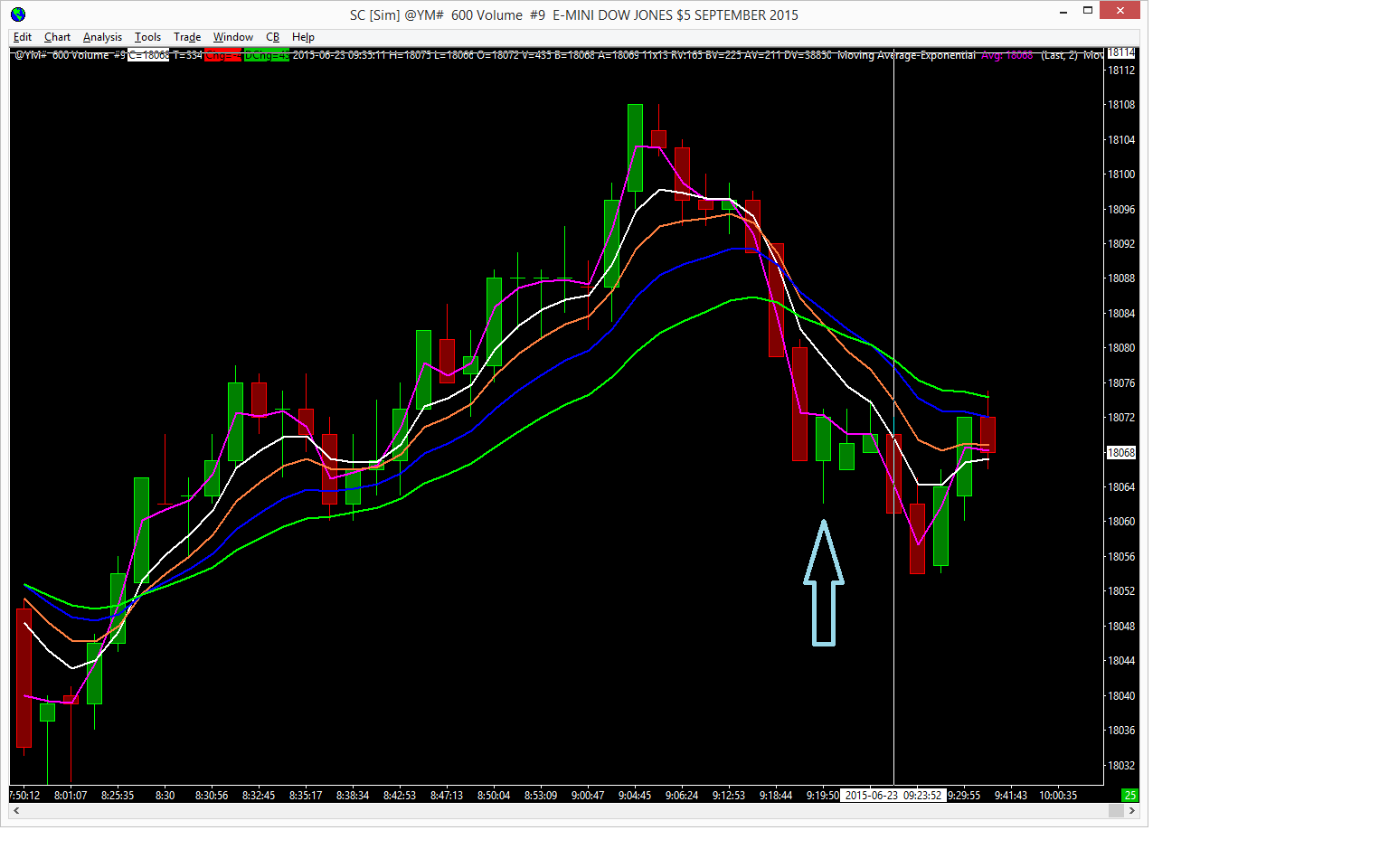1389x868 pixels.
Task: Open the Edit menu
Action: pyautogui.click(x=23, y=37)
